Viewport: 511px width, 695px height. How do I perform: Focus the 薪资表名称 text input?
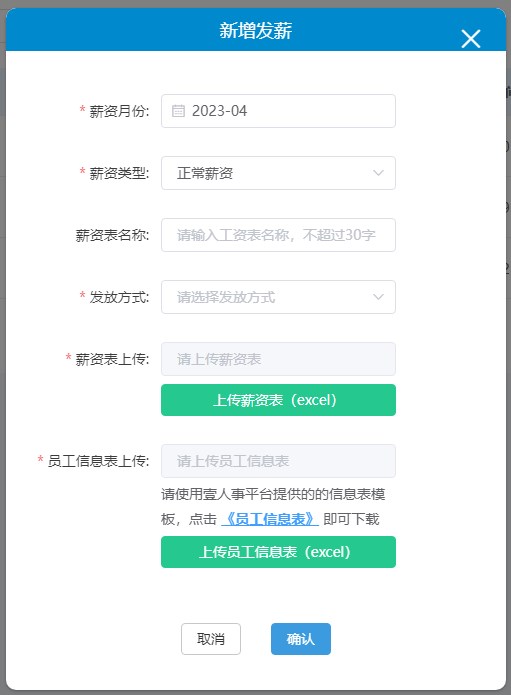[x=278, y=235]
